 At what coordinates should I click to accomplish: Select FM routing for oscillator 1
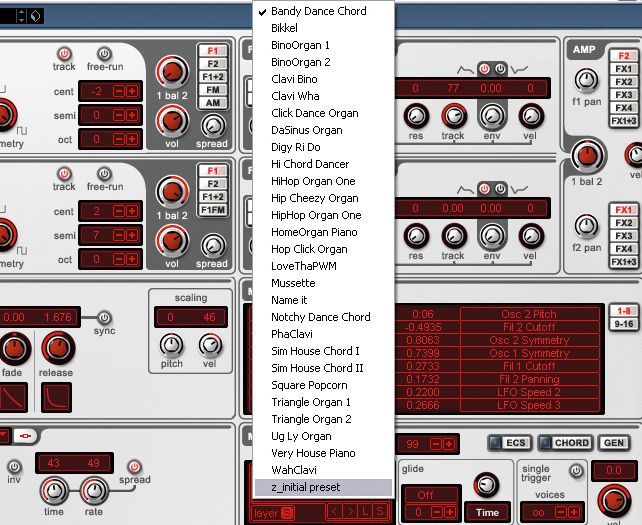tap(213, 90)
